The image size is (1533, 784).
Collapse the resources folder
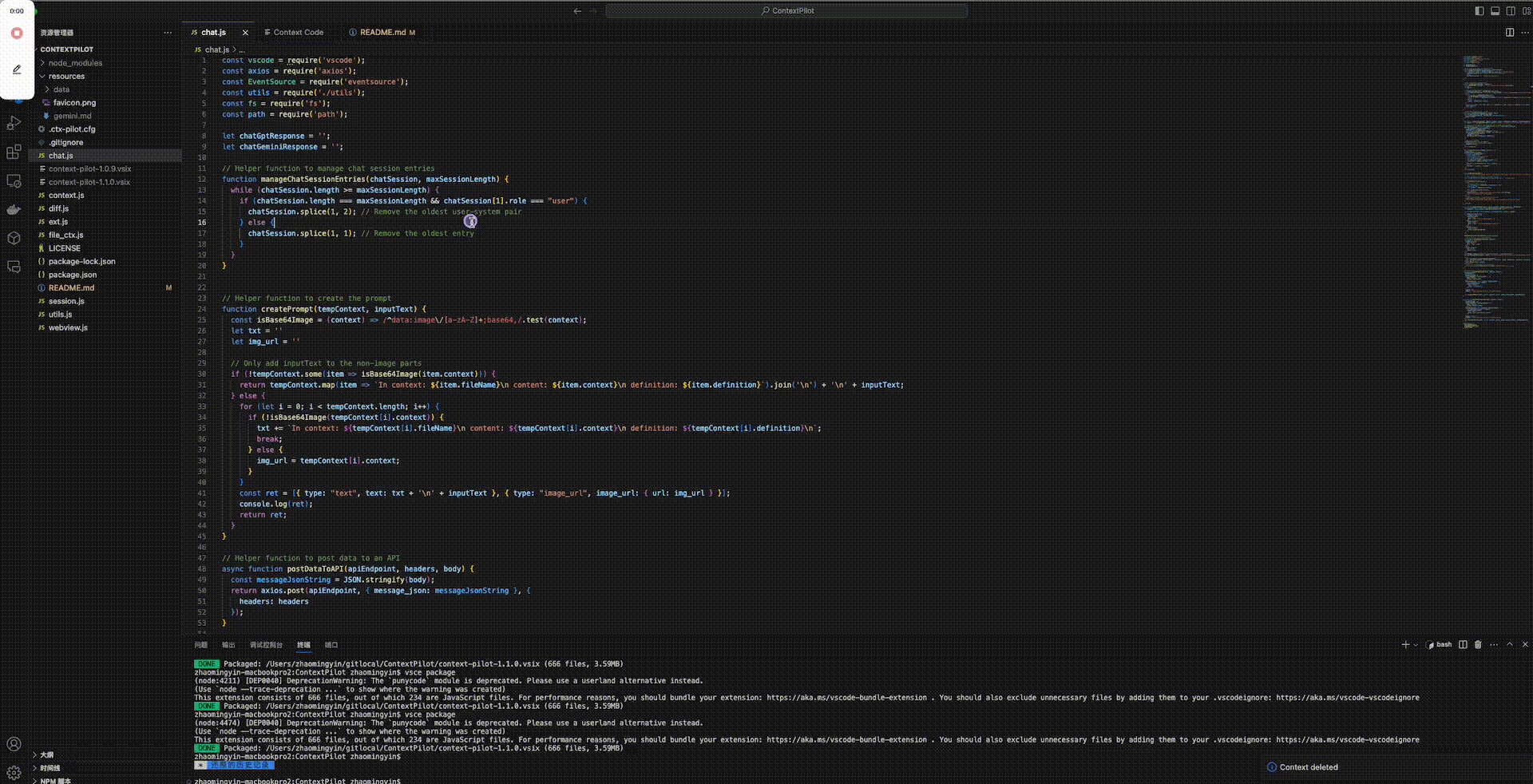[x=66, y=77]
